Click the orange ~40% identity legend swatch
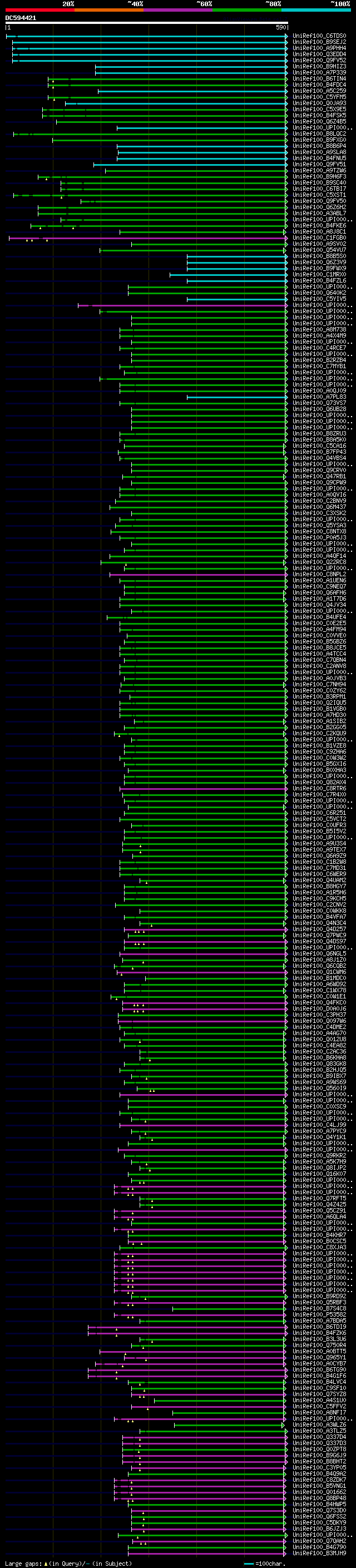This screenshot has height=1568, width=356. point(109,10)
